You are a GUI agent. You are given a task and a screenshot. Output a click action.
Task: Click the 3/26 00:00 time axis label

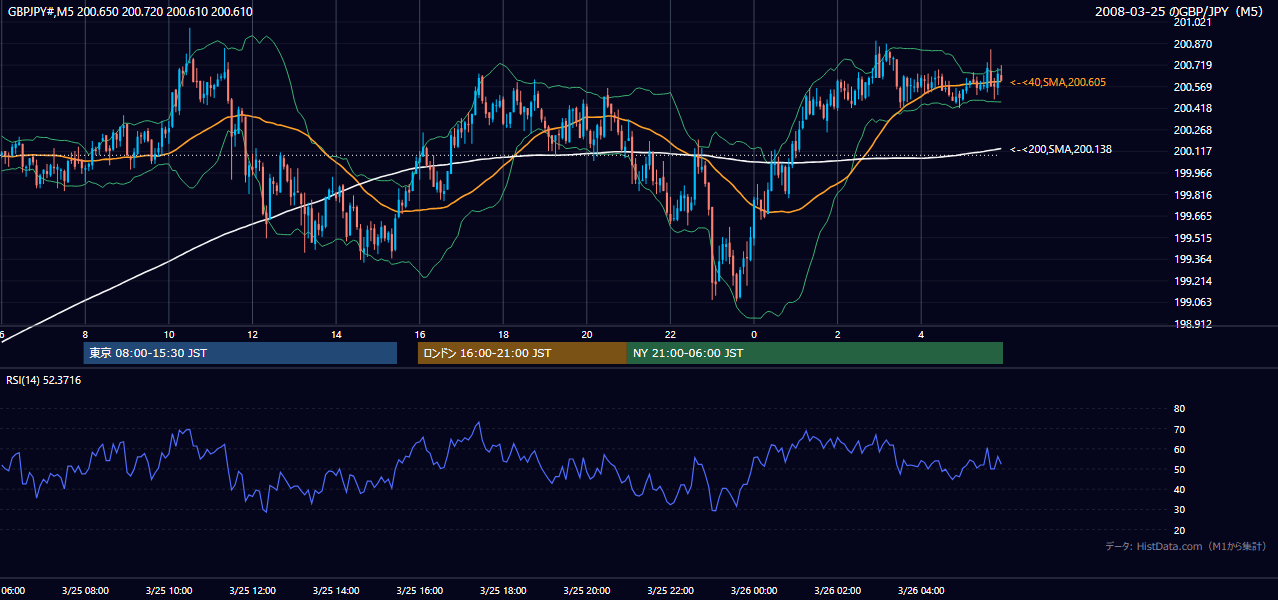755,591
